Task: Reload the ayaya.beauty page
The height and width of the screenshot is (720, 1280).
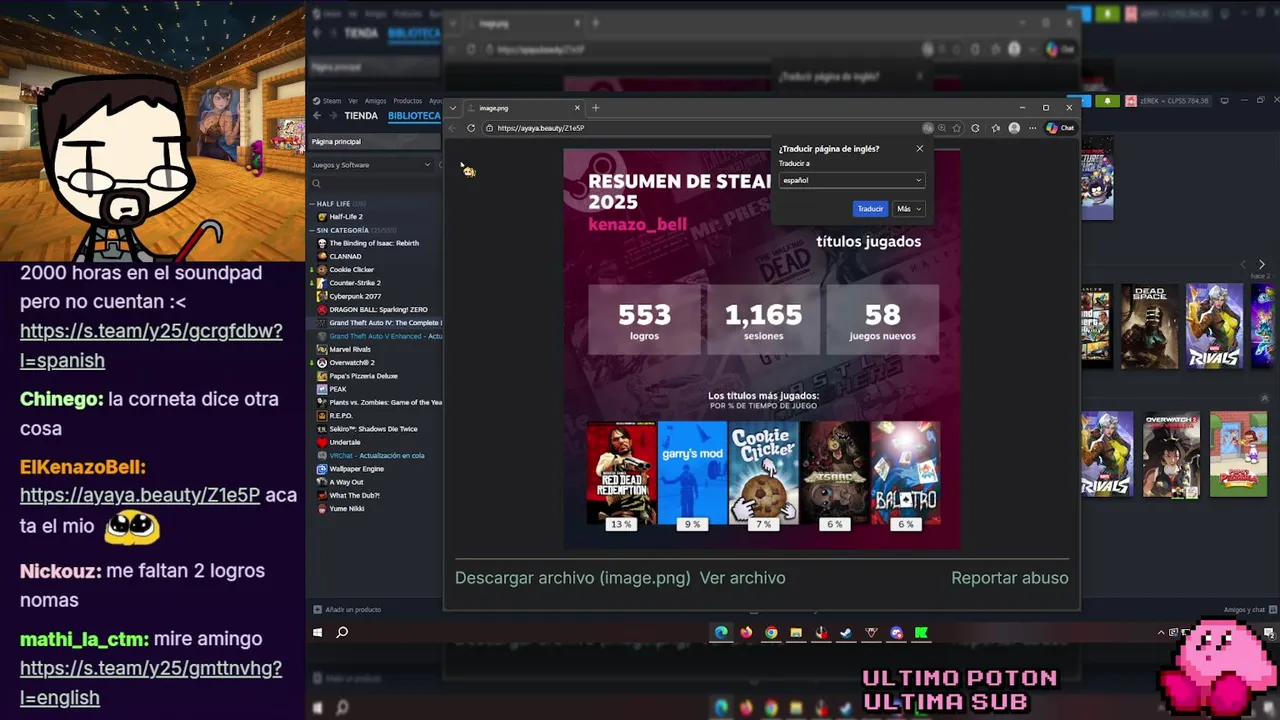Action: (471, 128)
